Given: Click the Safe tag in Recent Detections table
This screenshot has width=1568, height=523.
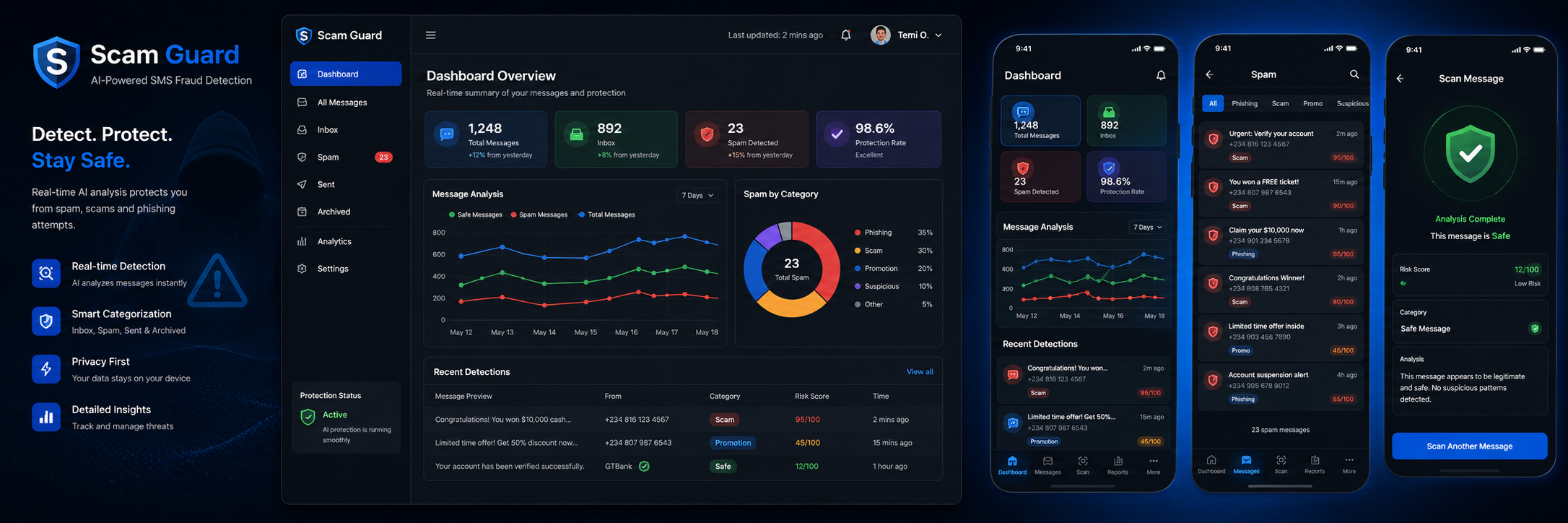Looking at the screenshot, I should point(723,466).
